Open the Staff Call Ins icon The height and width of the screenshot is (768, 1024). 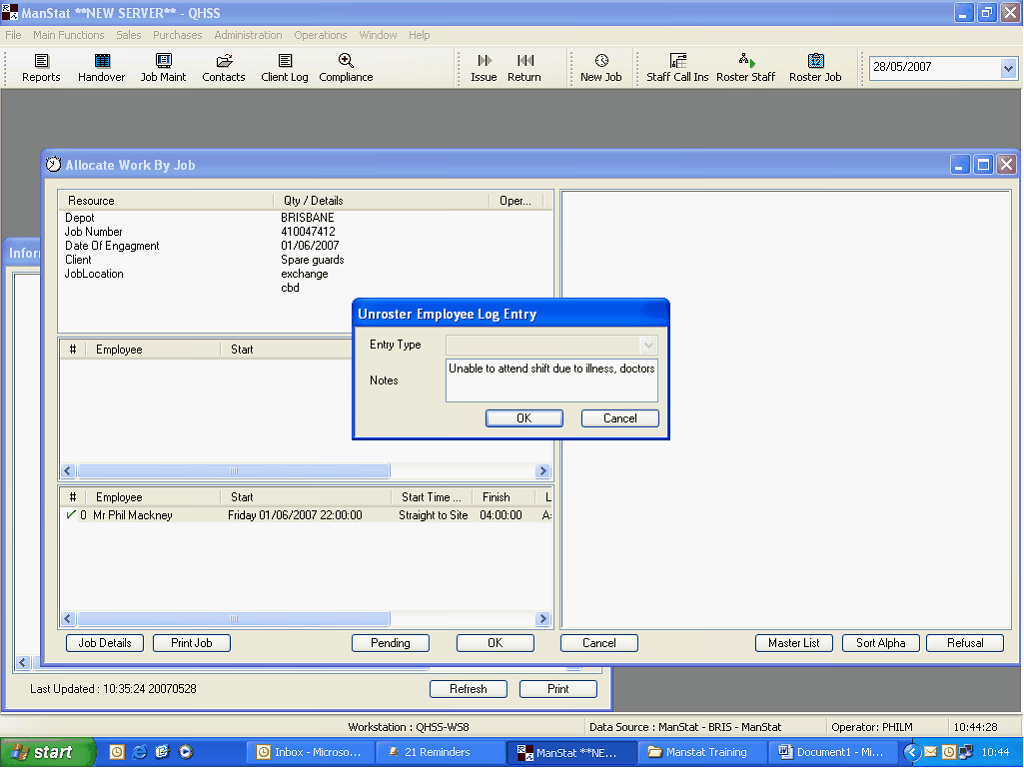point(677,62)
